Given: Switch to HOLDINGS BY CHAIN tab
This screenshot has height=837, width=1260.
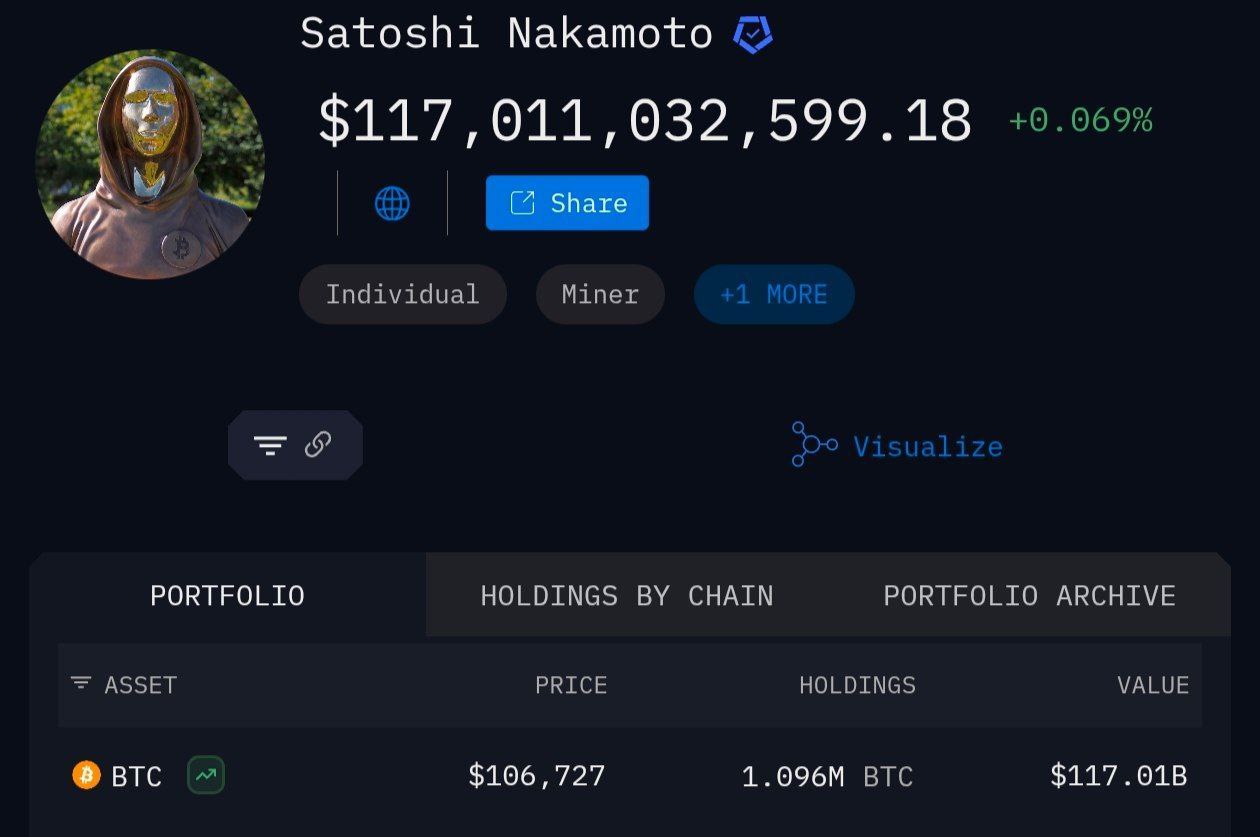Looking at the screenshot, I should click(x=627, y=596).
